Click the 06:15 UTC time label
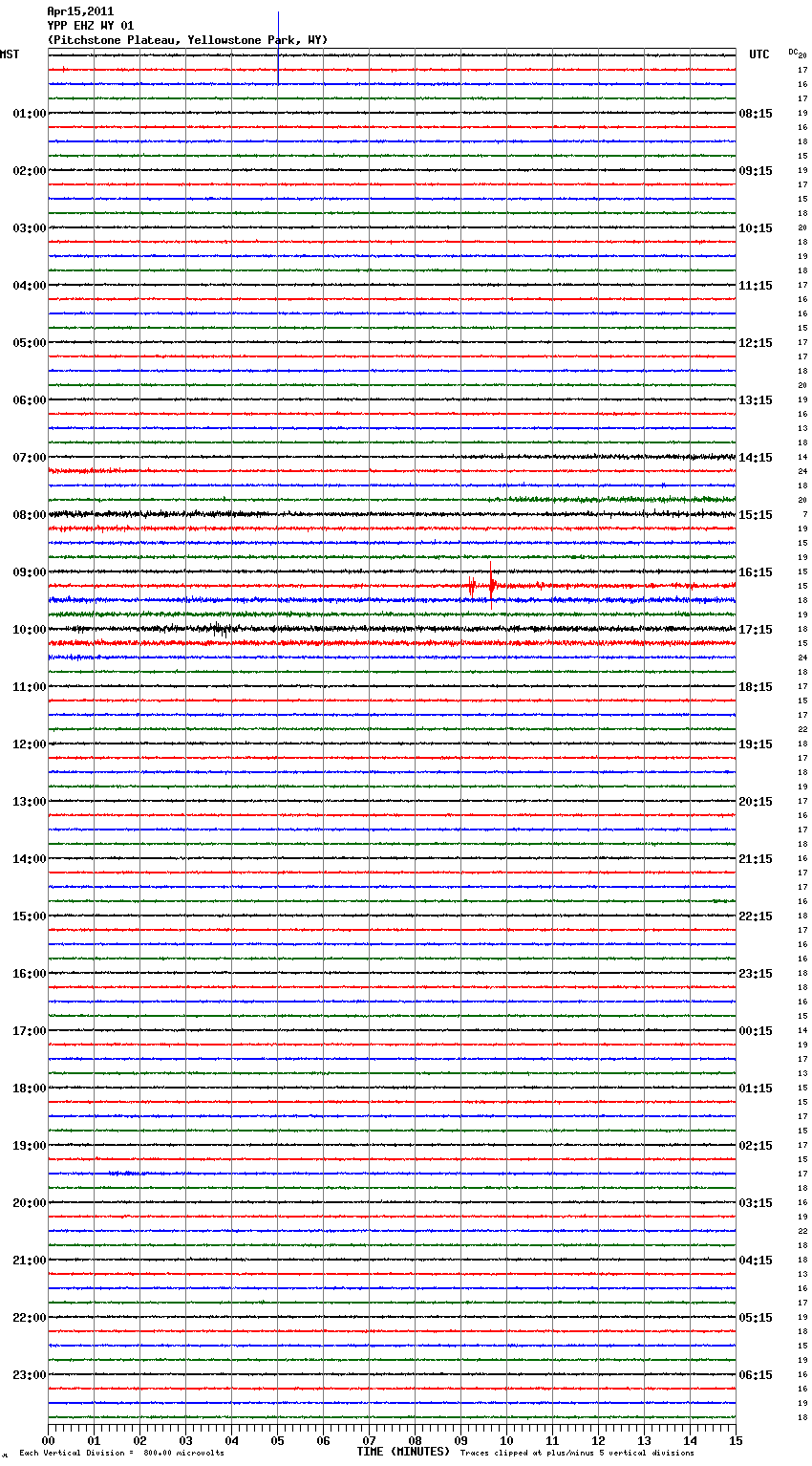 click(756, 1375)
